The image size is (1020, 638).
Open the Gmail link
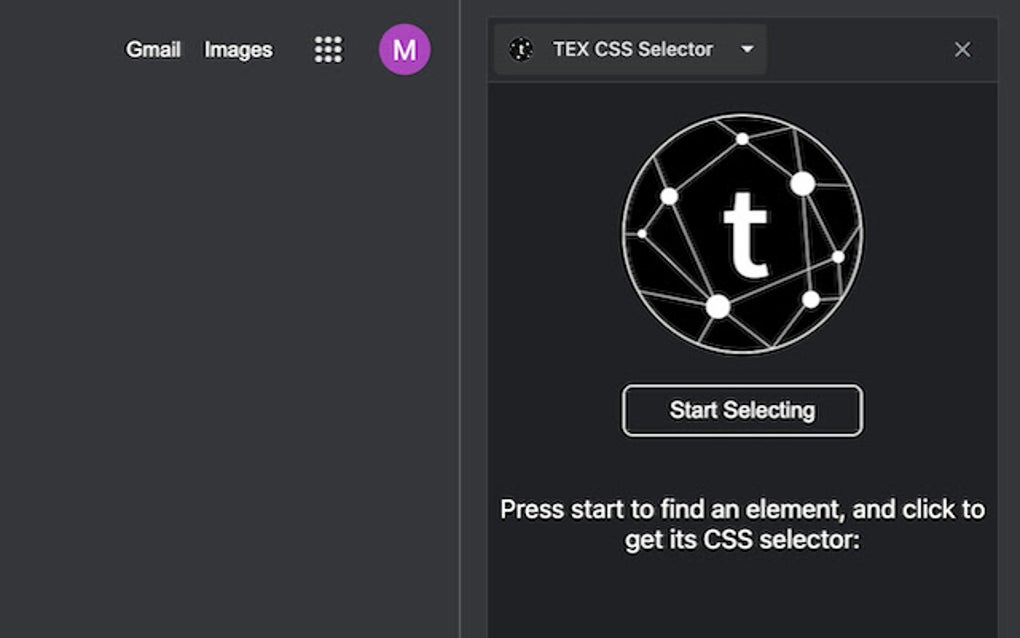[152, 49]
